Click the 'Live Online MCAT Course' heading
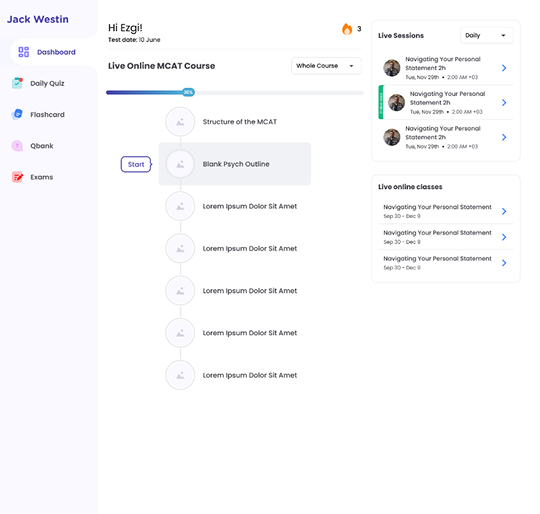The height and width of the screenshot is (514, 540). [x=162, y=66]
